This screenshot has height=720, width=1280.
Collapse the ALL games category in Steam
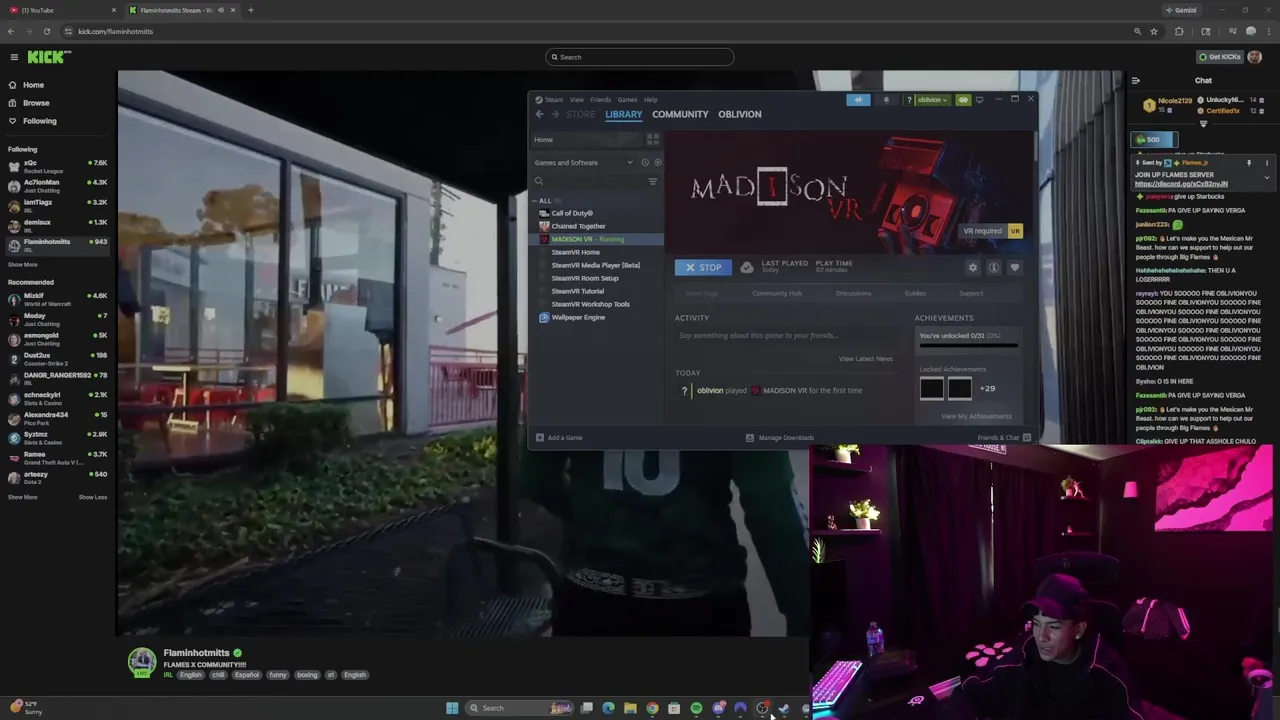pos(535,201)
